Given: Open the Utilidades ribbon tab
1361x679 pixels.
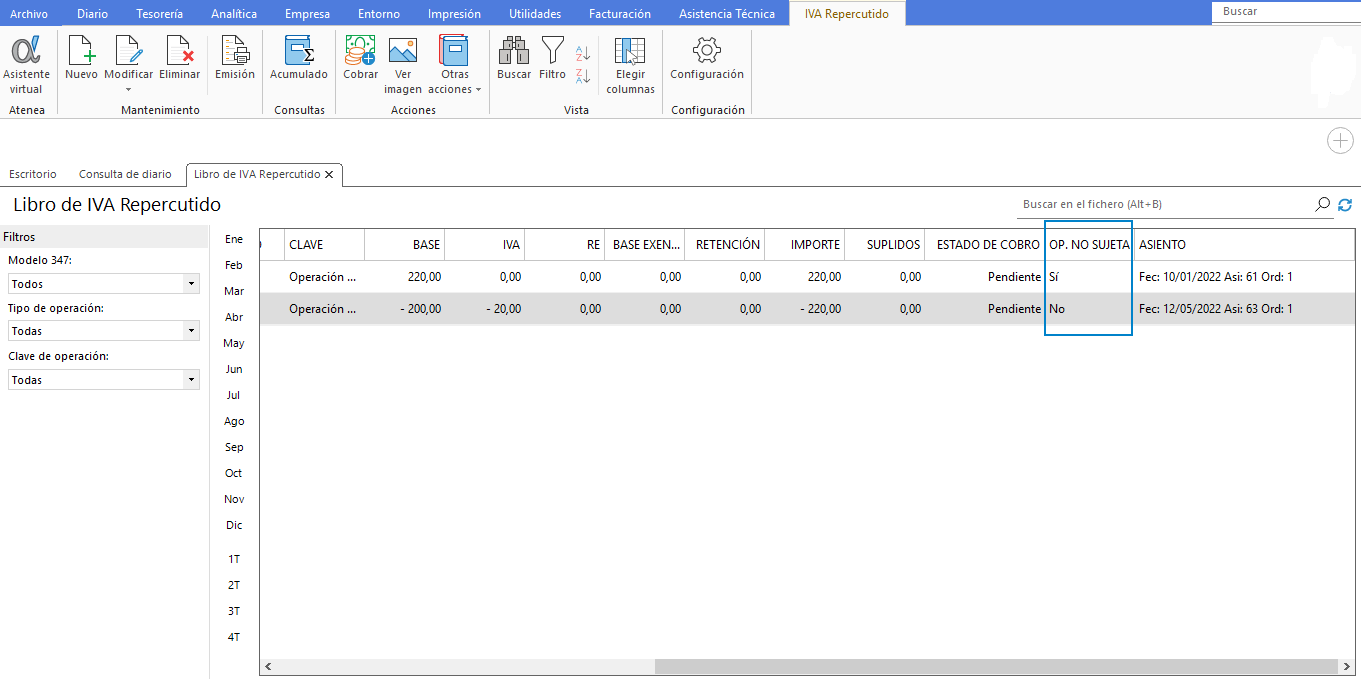Looking at the screenshot, I should coord(535,14).
